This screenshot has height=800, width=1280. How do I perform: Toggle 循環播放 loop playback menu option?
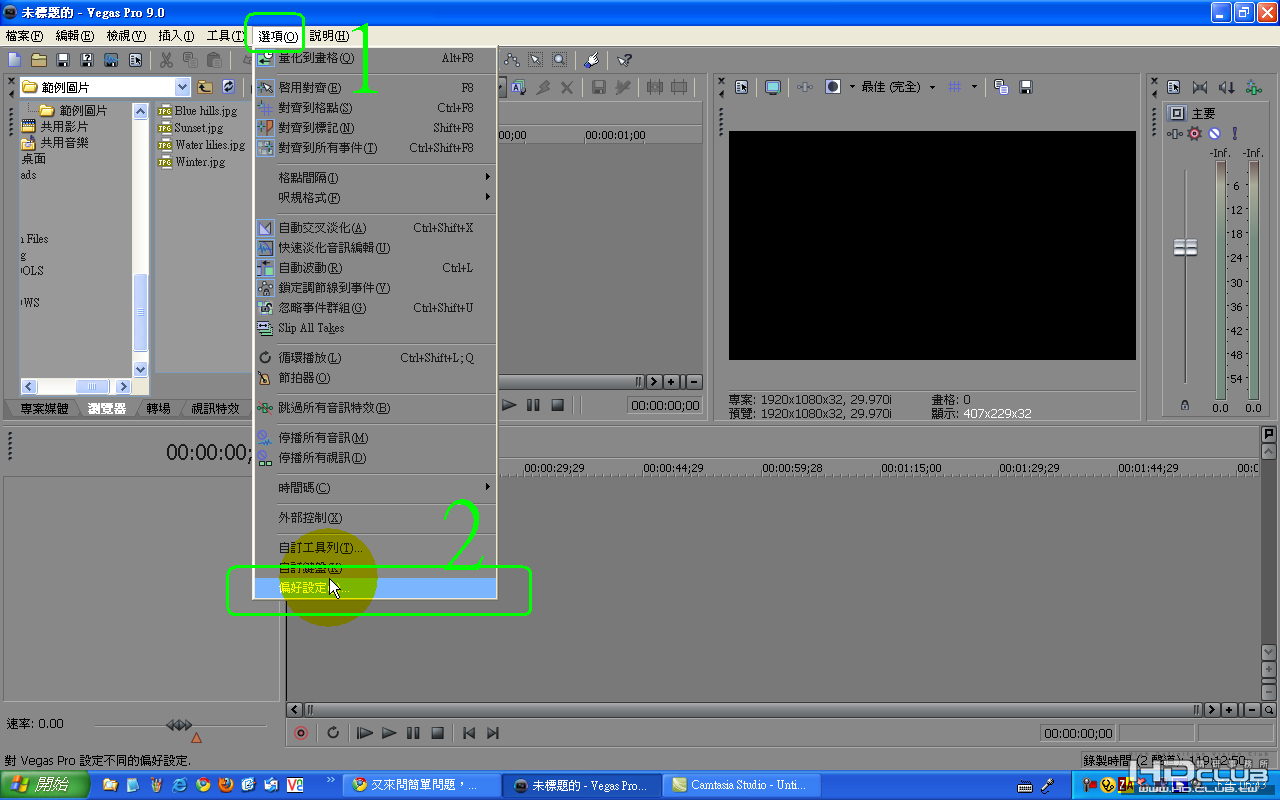point(309,358)
